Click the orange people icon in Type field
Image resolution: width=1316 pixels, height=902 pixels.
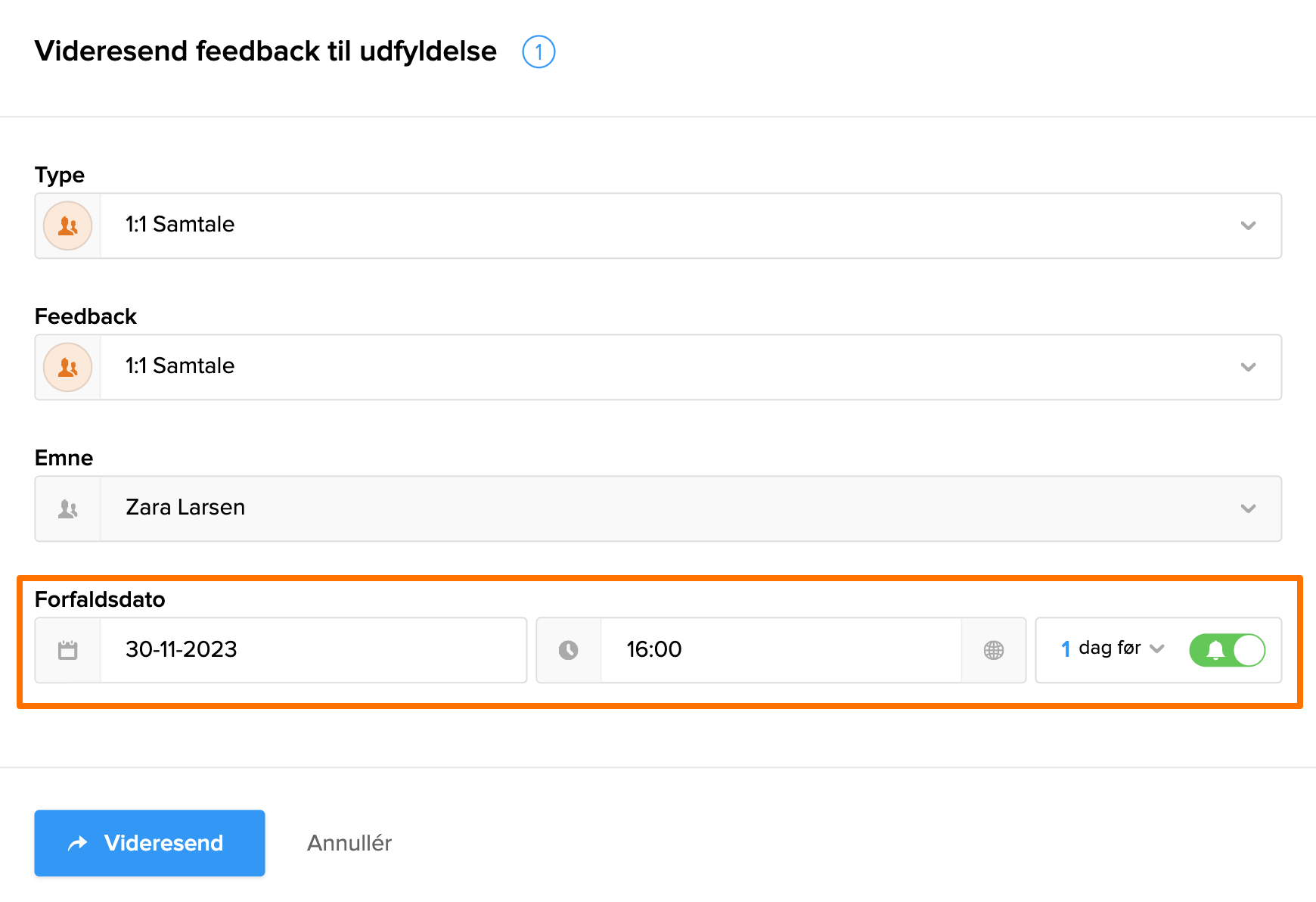pyautogui.click(x=68, y=225)
